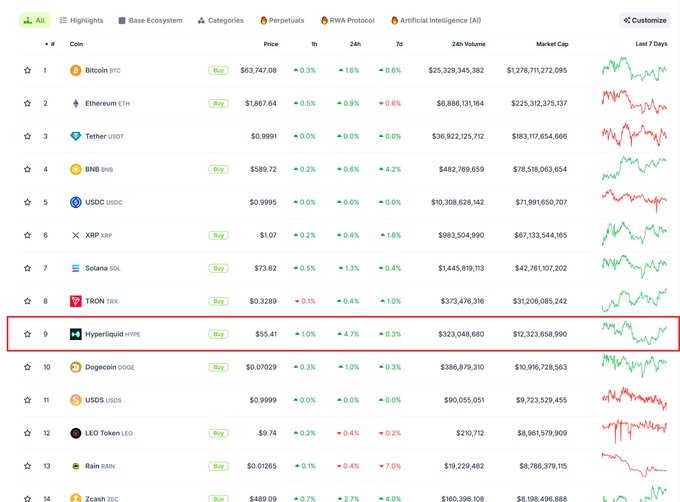Click the Bitcoin coin logo
Screen dimensions: 680x502
[x=75, y=70]
